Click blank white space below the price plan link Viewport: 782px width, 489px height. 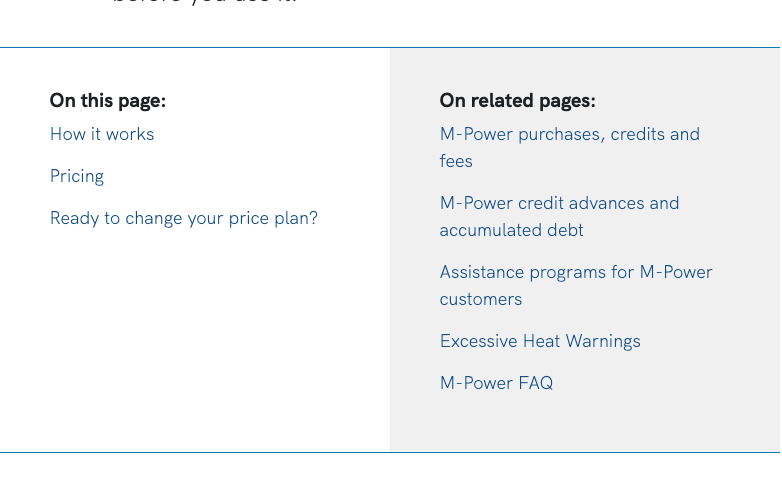pyautogui.click(x=190, y=330)
